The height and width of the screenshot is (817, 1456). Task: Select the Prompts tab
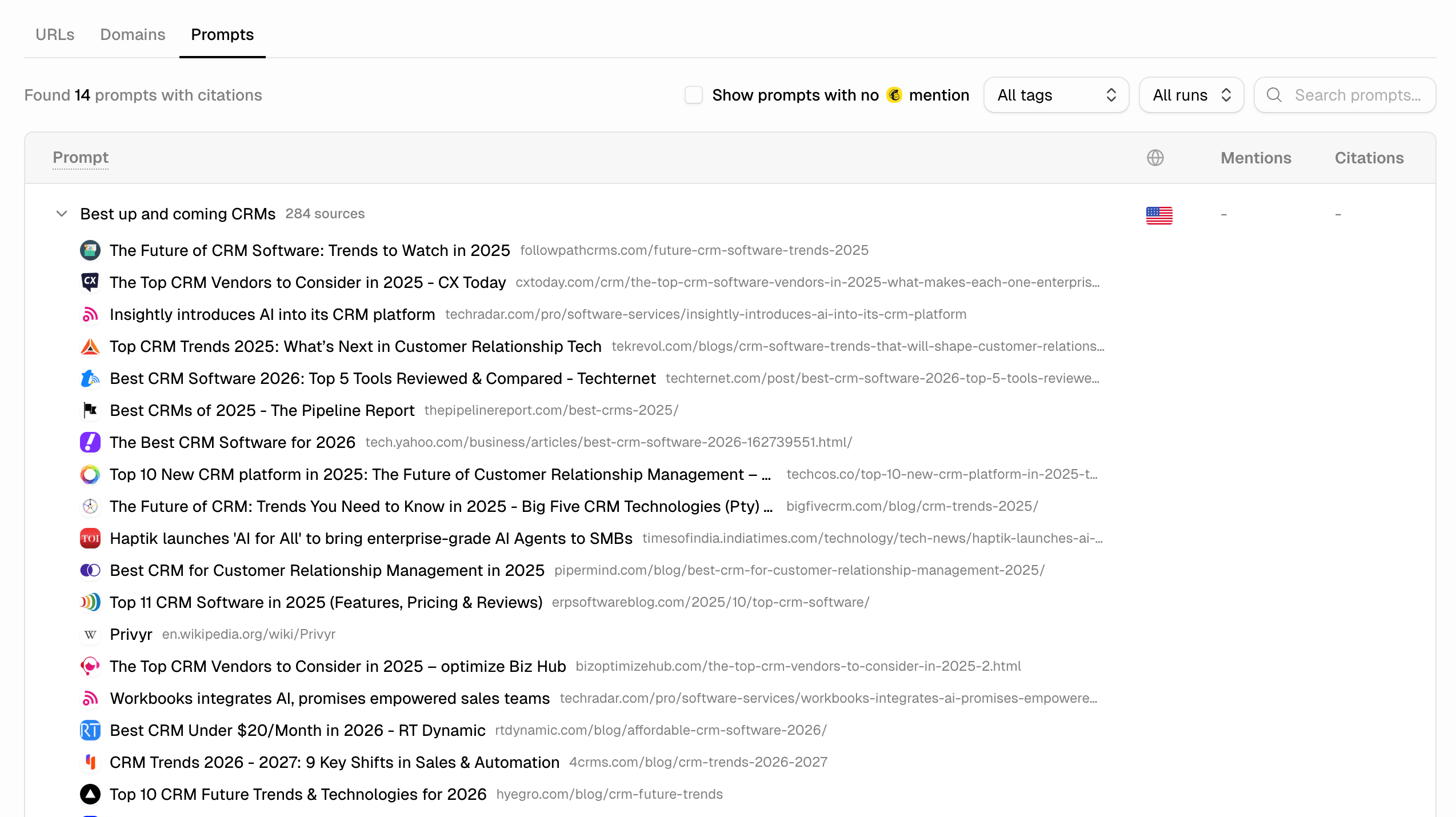coord(222,35)
